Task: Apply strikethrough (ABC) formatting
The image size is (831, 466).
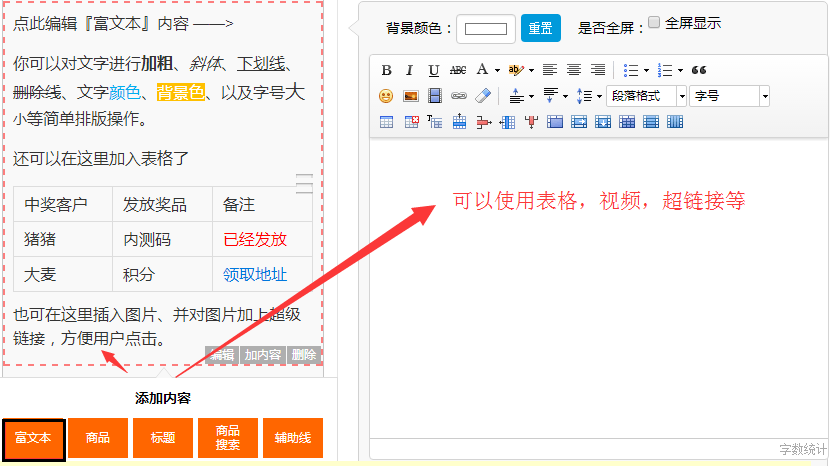Action: click(457, 70)
